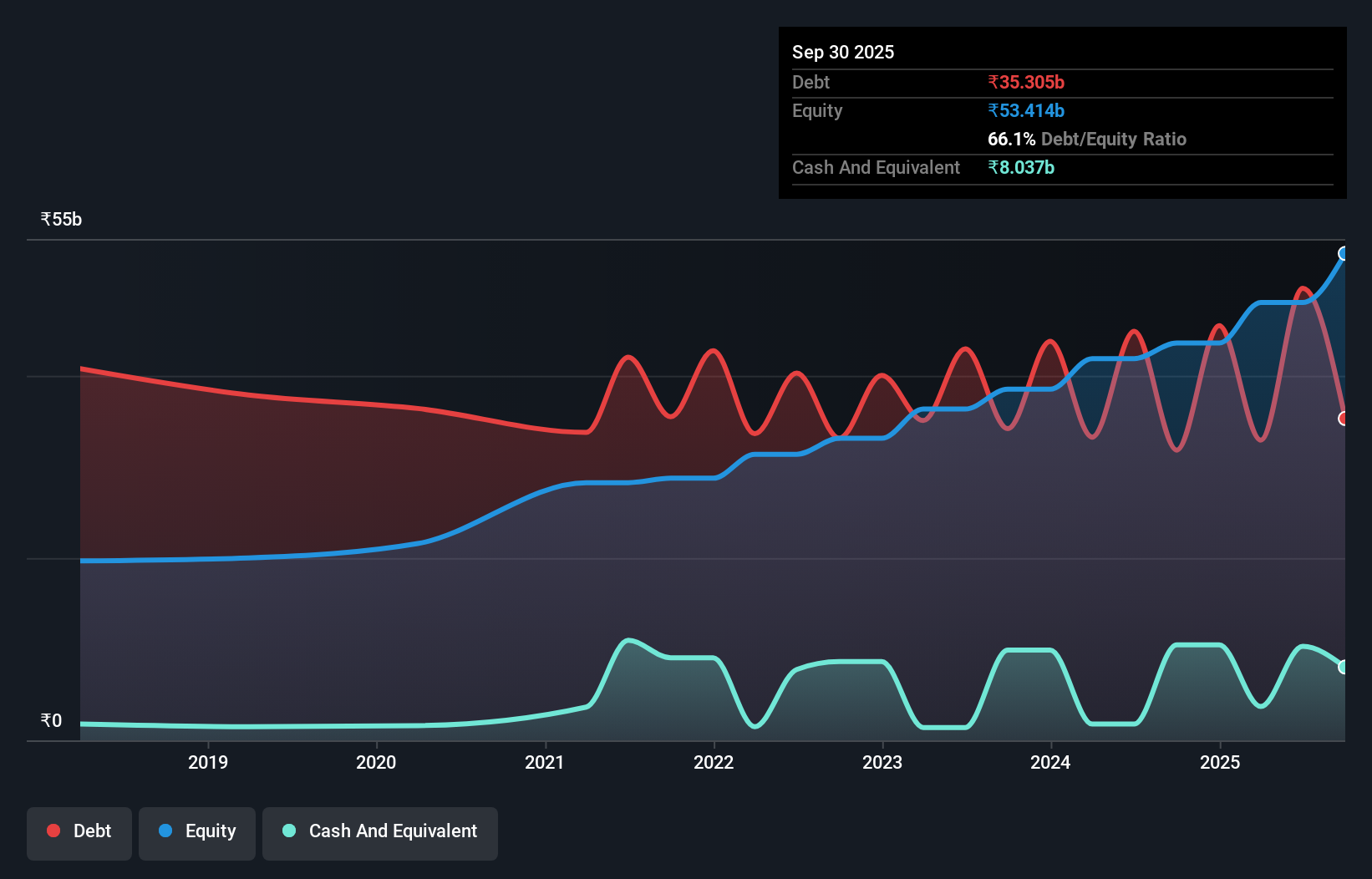The width and height of the screenshot is (1372, 879).
Task: Select the red Debt endpoint marker on the chart
Action: click(1344, 418)
